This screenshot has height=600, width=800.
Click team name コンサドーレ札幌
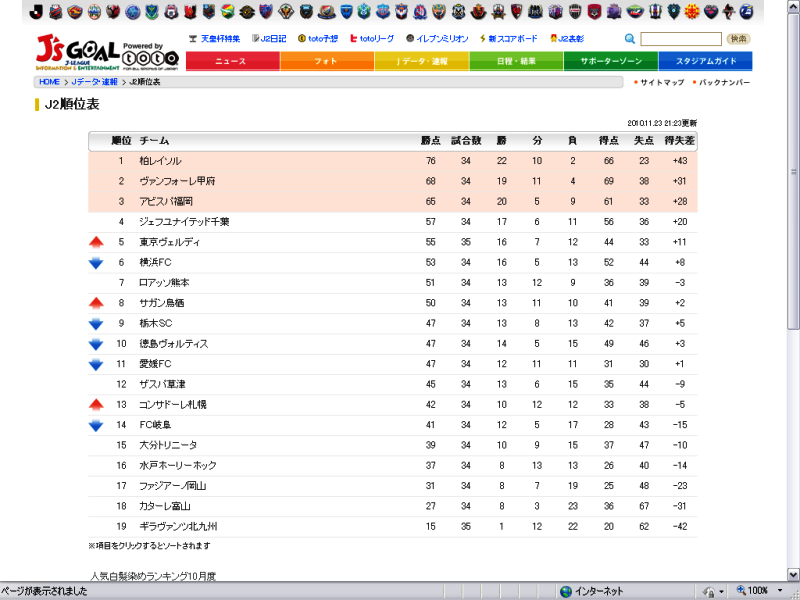tap(172, 405)
